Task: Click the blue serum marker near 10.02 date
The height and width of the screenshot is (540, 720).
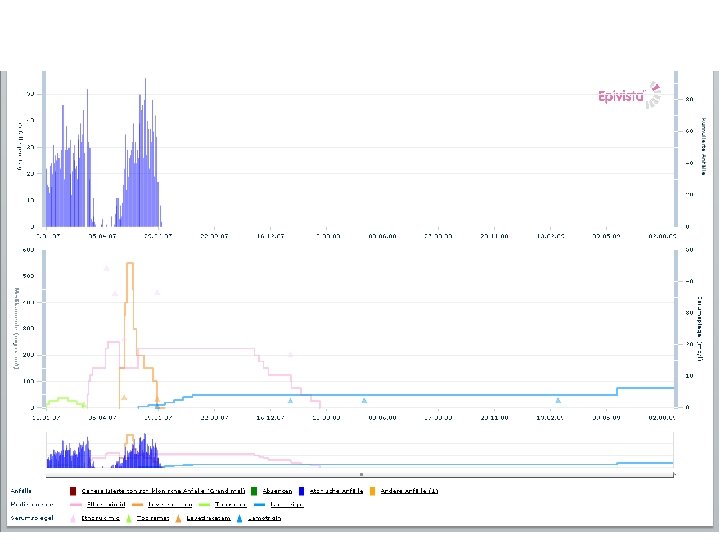Action: click(x=558, y=400)
